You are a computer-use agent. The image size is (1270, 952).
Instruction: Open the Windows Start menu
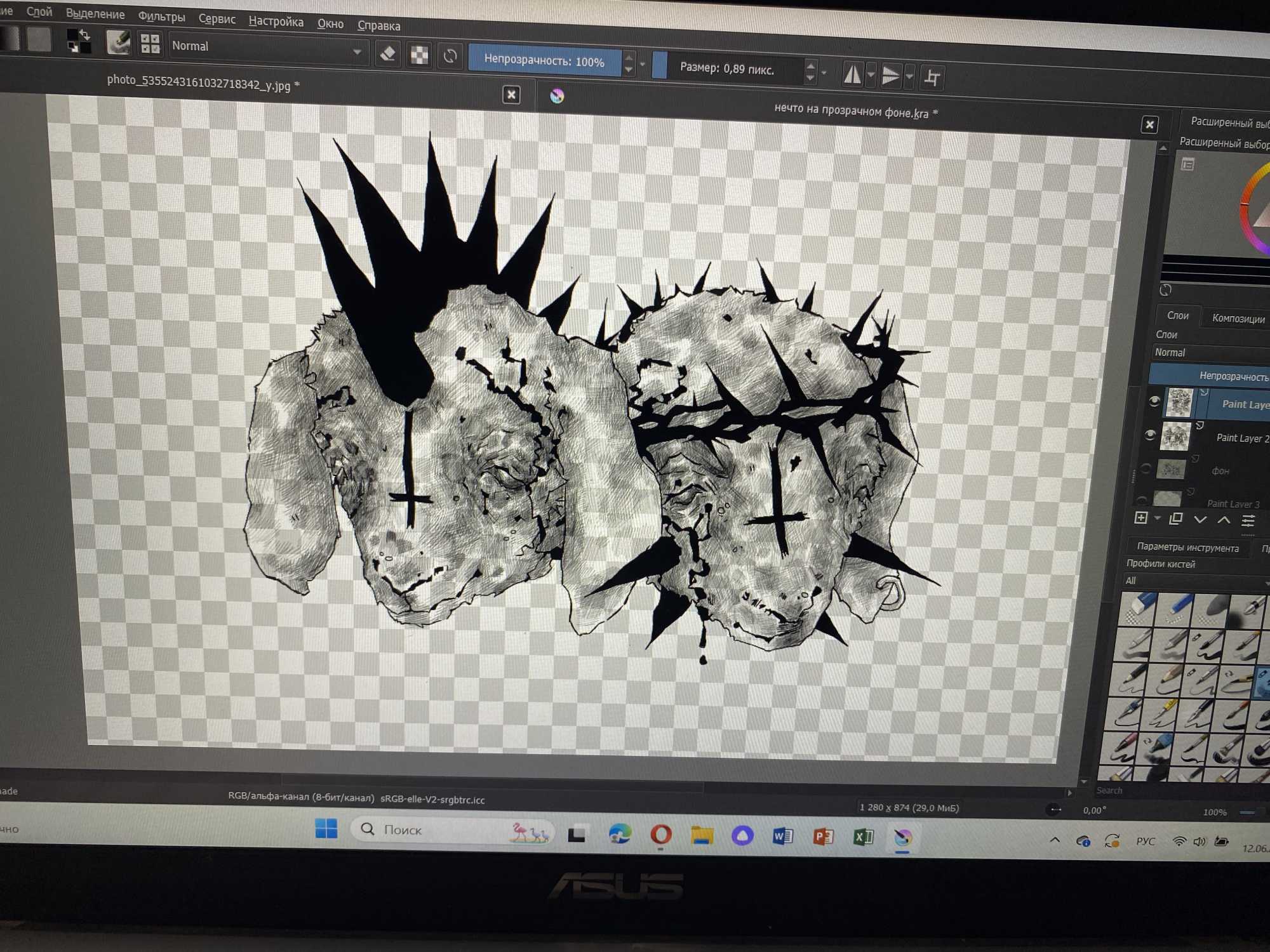326,828
